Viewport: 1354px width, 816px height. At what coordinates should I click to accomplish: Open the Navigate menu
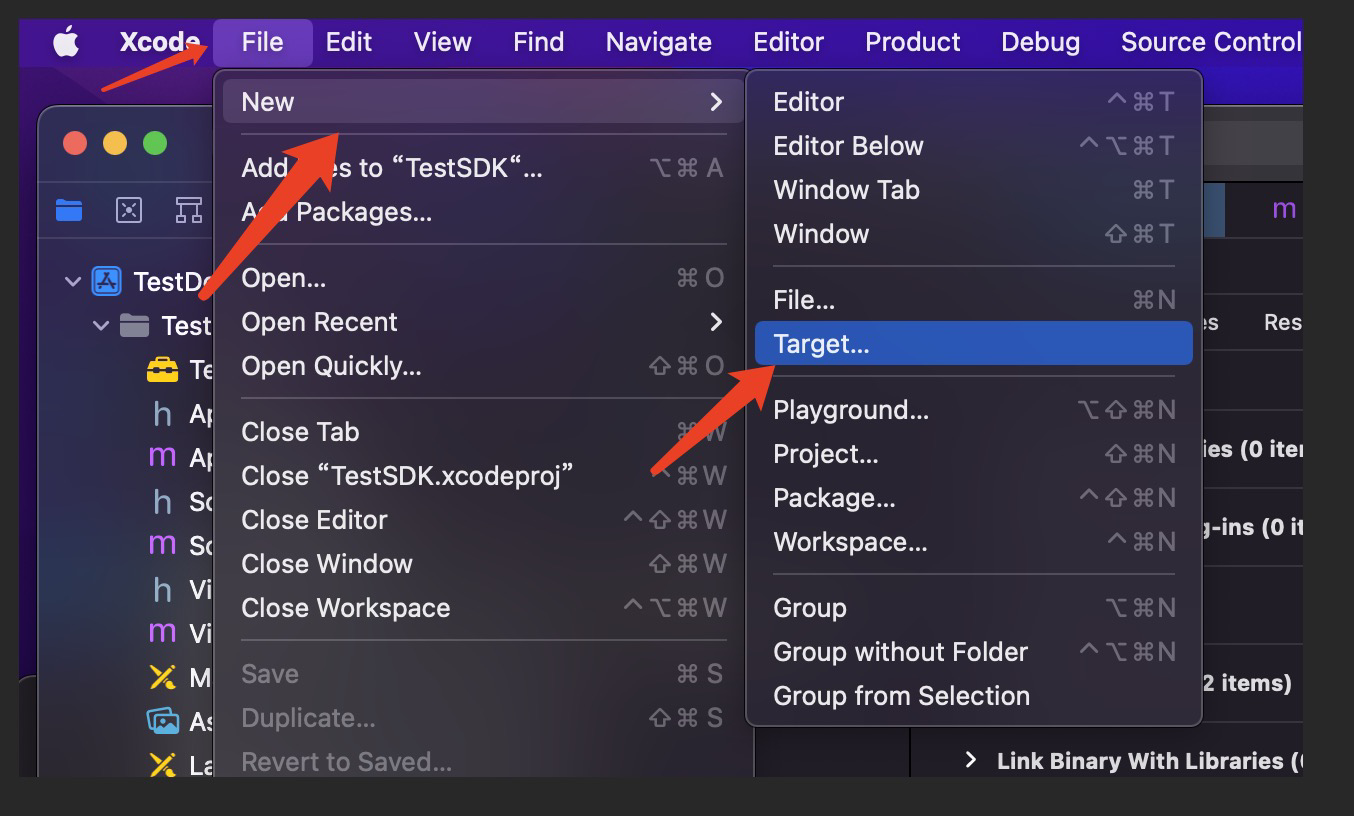pyautogui.click(x=659, y=42)
